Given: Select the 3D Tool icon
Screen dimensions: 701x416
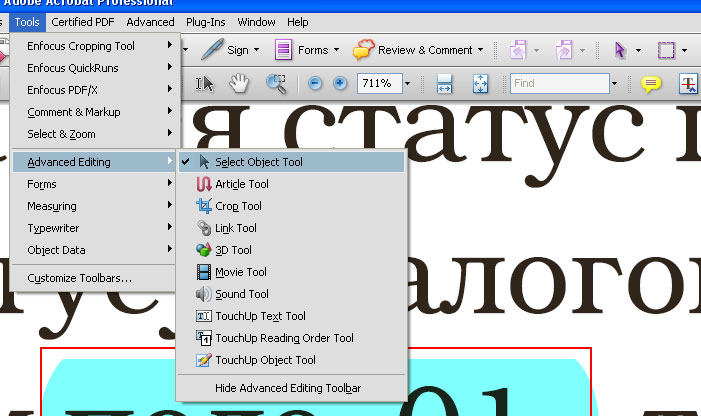Looking at the screenshot, I should 203,250.
